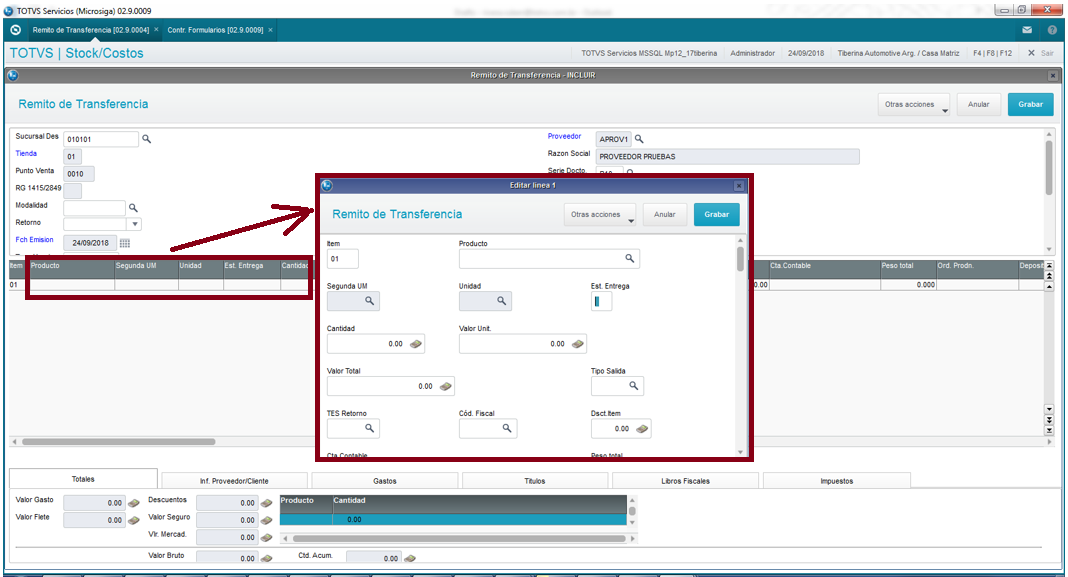Open calculator icon next to Ctd. Acum.
Viewport: 1068px width, 577px height.
coord(409,558)
